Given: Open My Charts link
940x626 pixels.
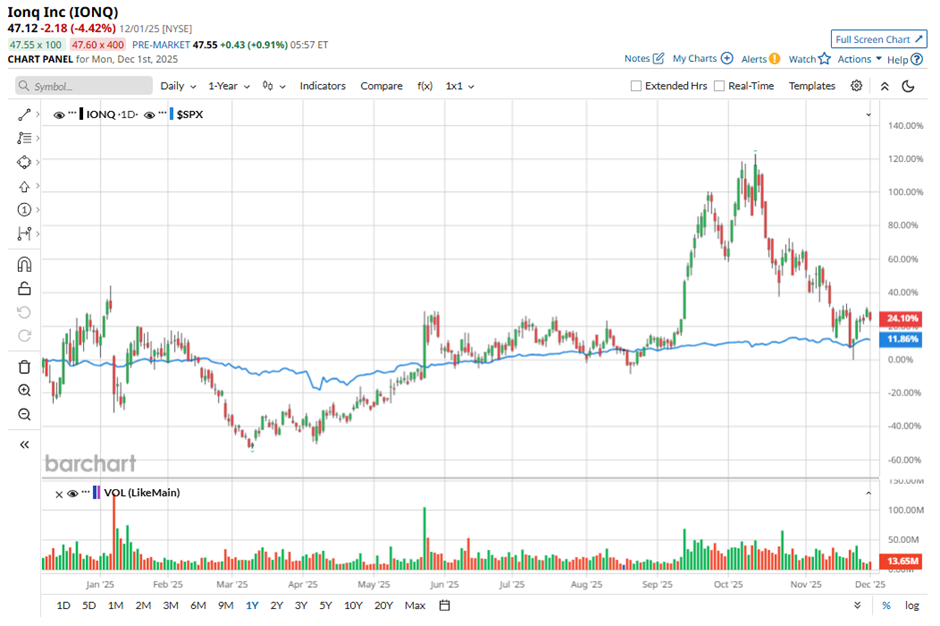Looking at the screenshot, I should coord(694,58).
